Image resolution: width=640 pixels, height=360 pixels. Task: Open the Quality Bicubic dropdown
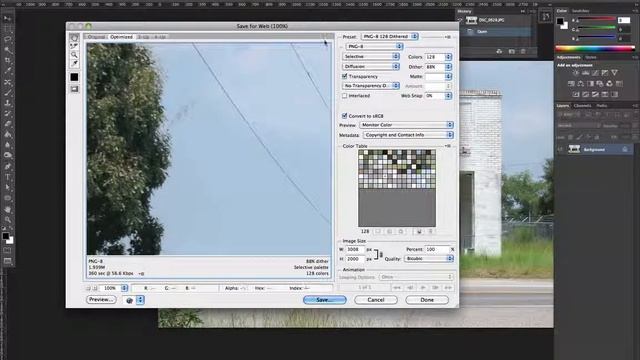429,258
